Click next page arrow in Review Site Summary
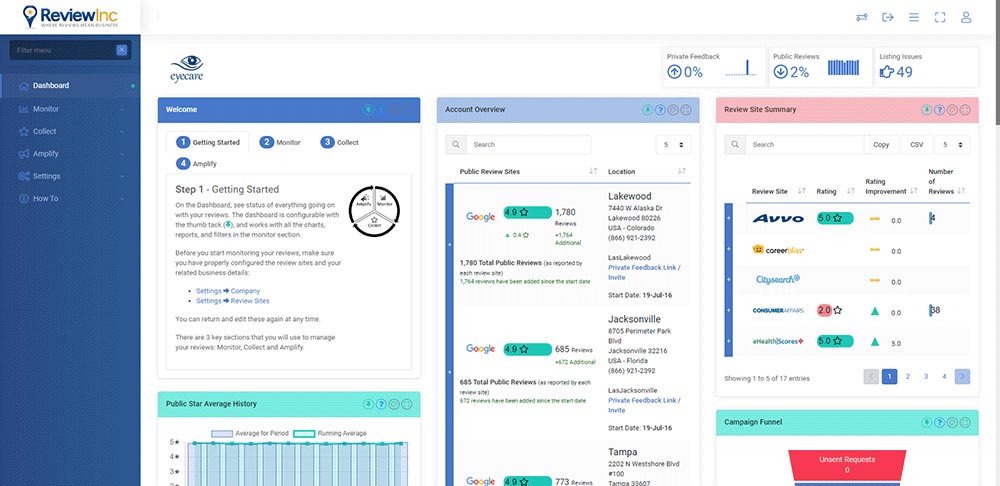Image resolution: width=1000 pixels, height=486 pixels. point(962,377)
